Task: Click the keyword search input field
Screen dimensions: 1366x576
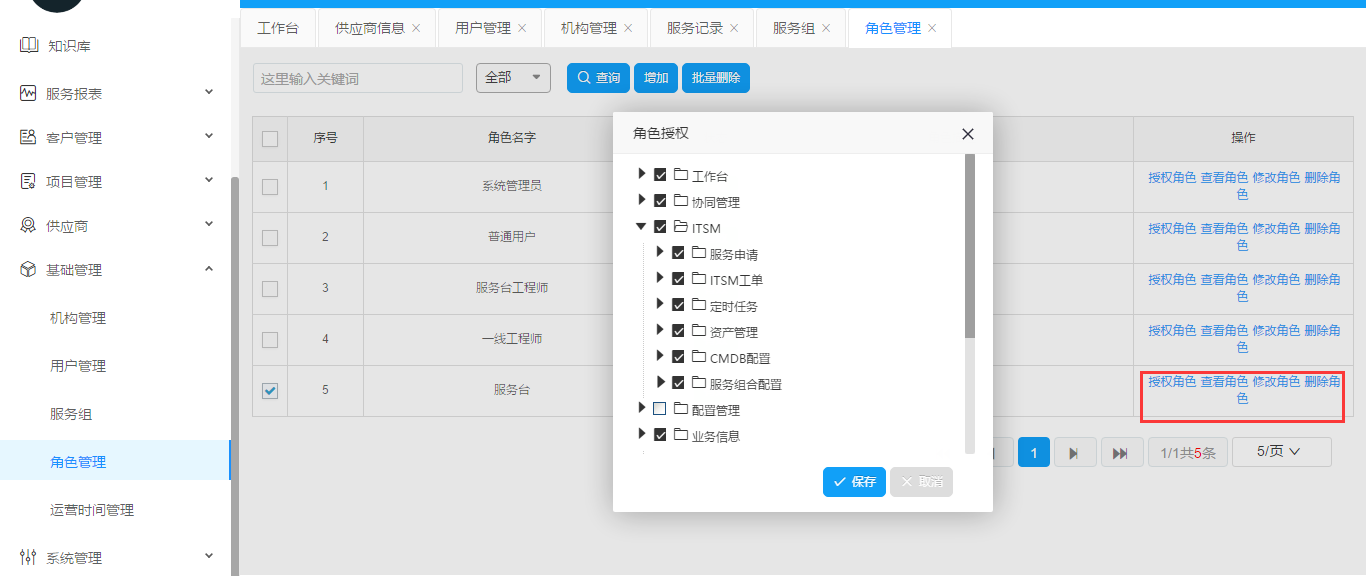Action: pyautogui.click(x=358, y=78)
